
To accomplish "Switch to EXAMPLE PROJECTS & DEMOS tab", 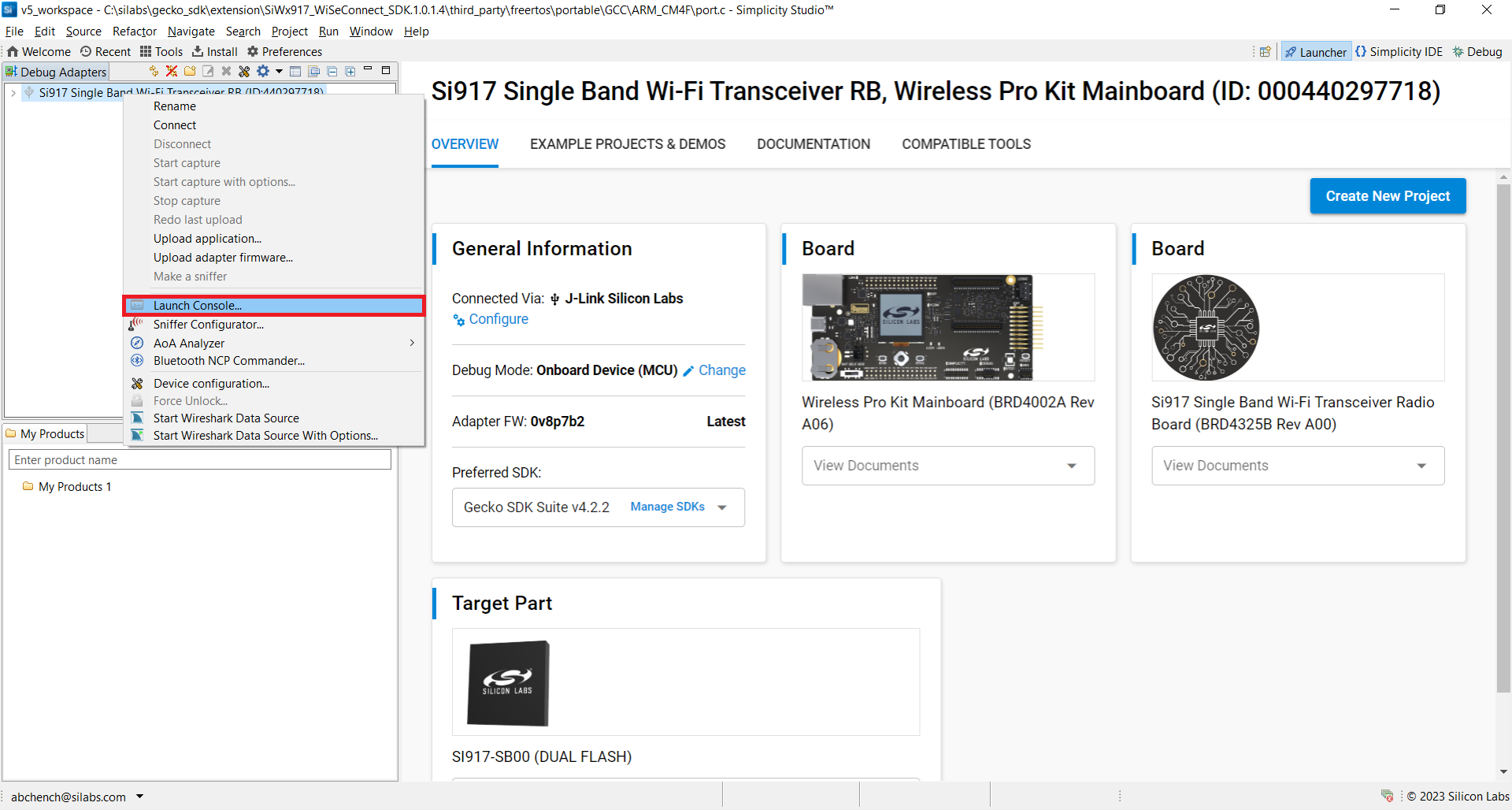I will point(628,144).
